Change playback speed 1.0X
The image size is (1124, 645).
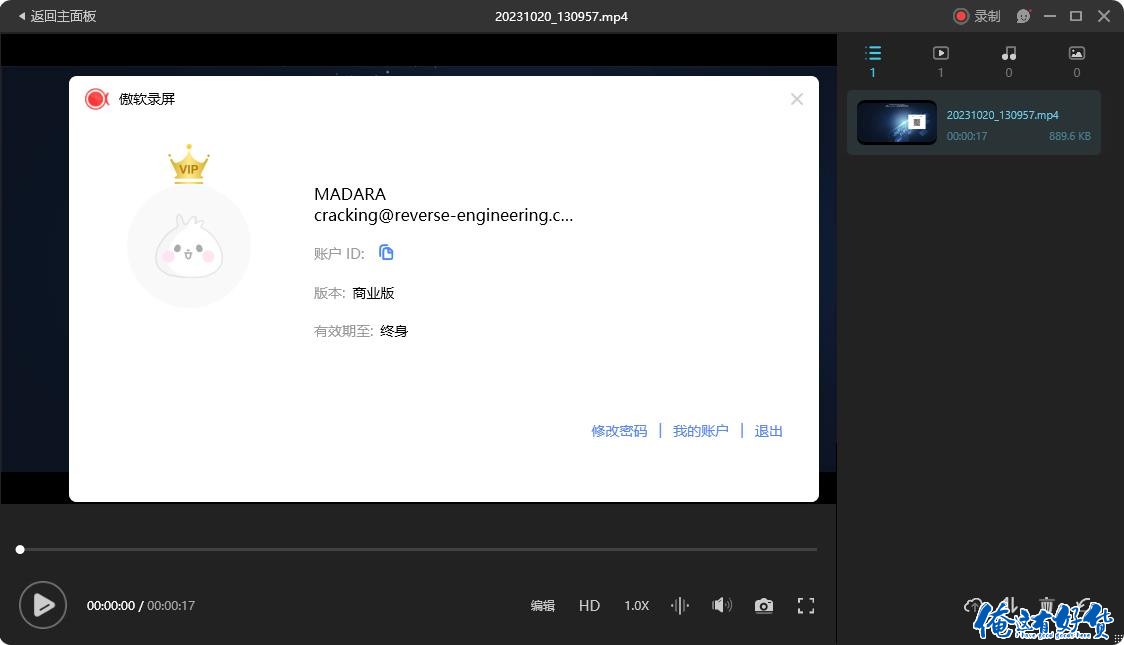[637, 606]
